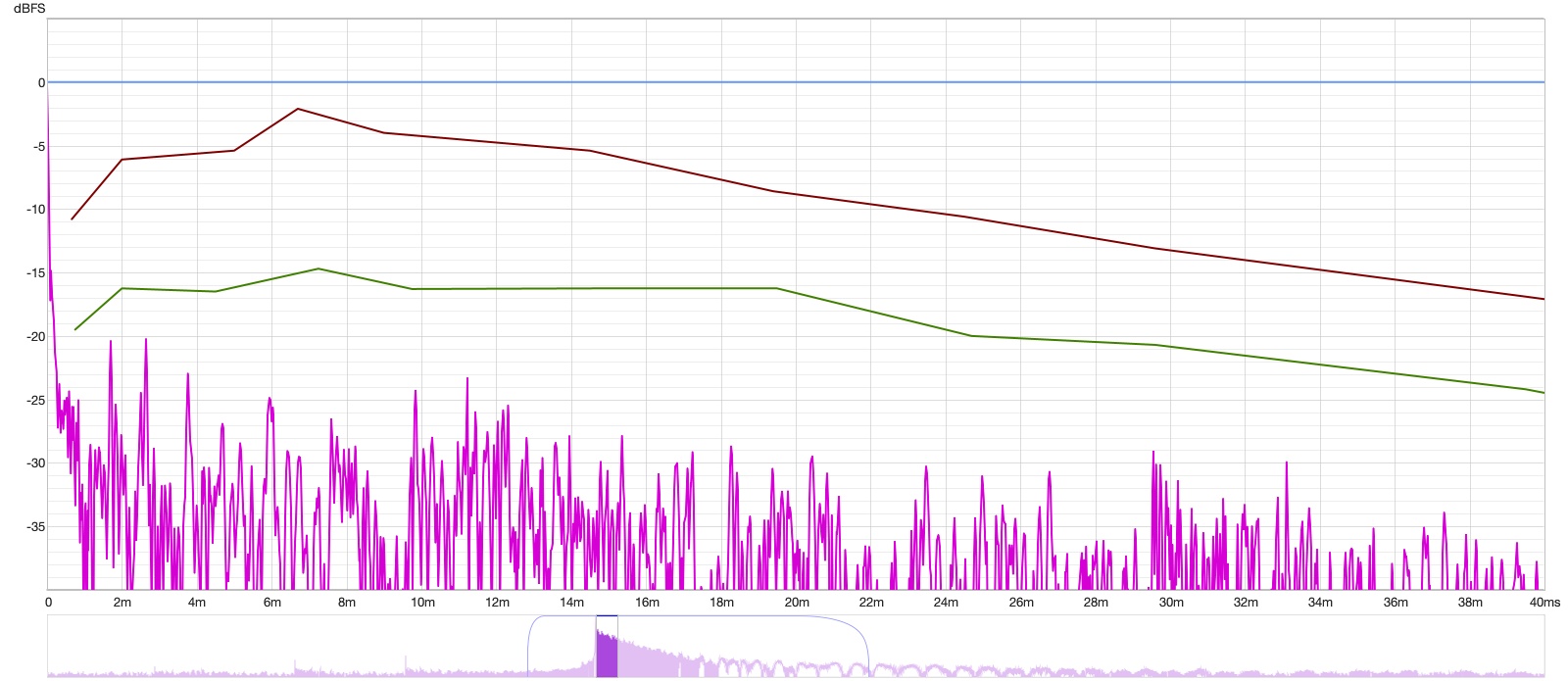Click the 8m time axis label

pyautogui.click(x=347, y=602)
